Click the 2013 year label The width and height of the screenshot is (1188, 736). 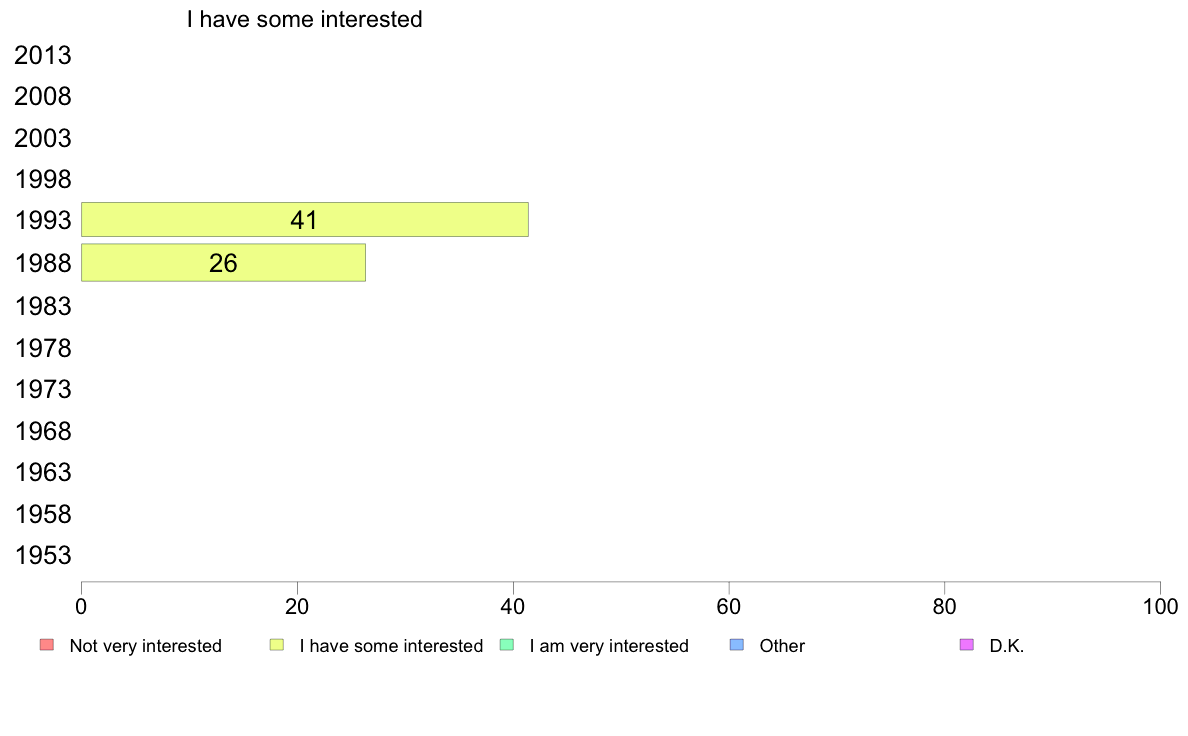pyautogui.click(x=43, y=55)
